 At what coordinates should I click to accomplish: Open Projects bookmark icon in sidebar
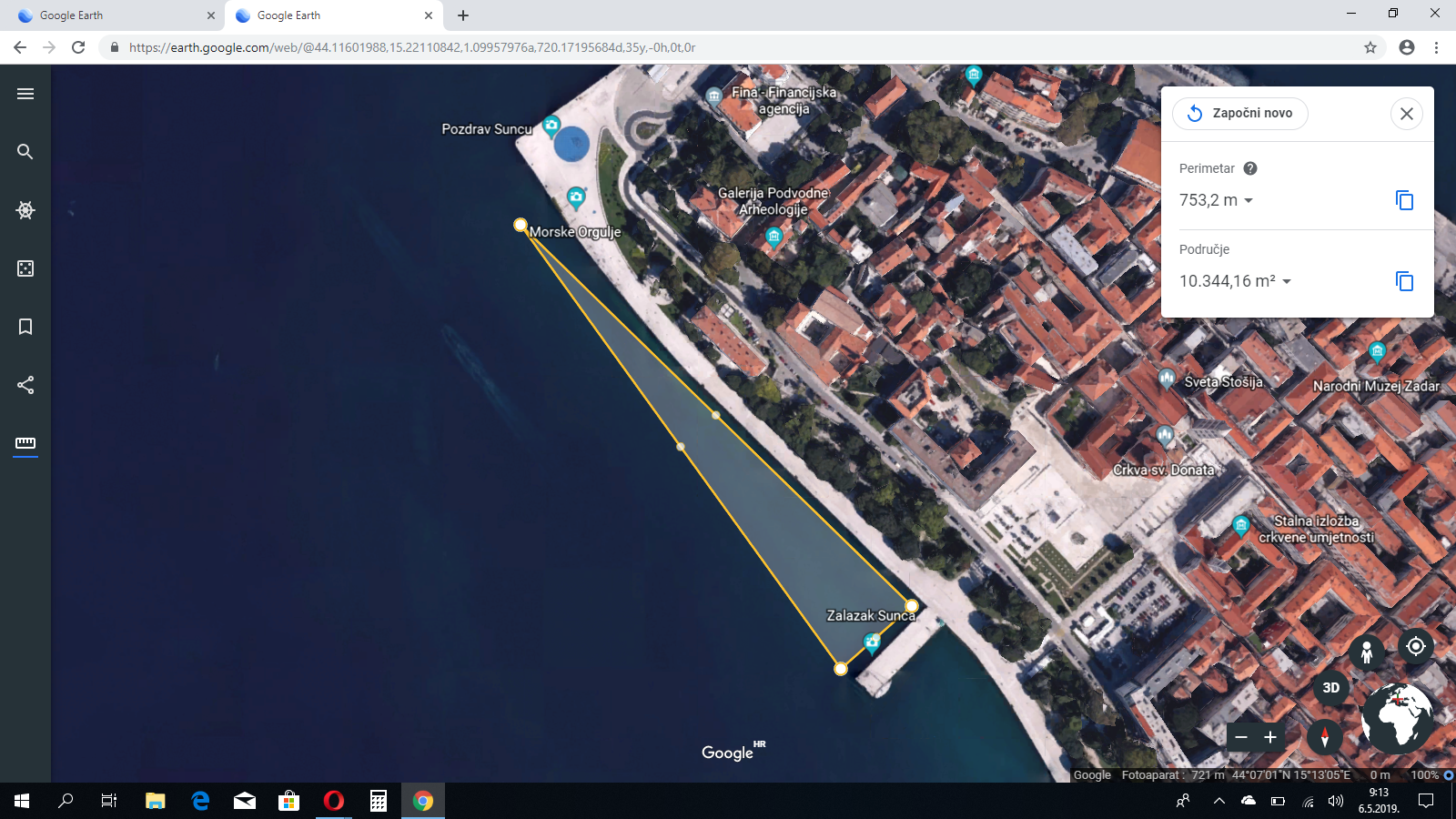pos(25,327)
